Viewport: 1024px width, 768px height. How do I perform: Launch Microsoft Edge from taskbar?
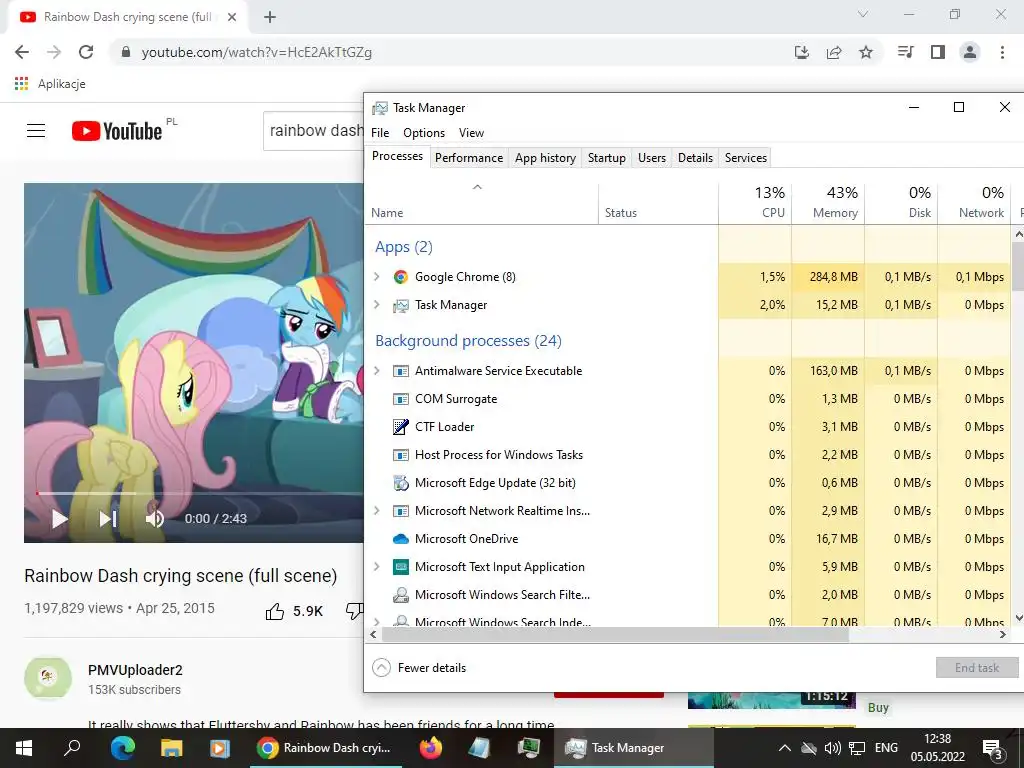[x=122, y=748]
